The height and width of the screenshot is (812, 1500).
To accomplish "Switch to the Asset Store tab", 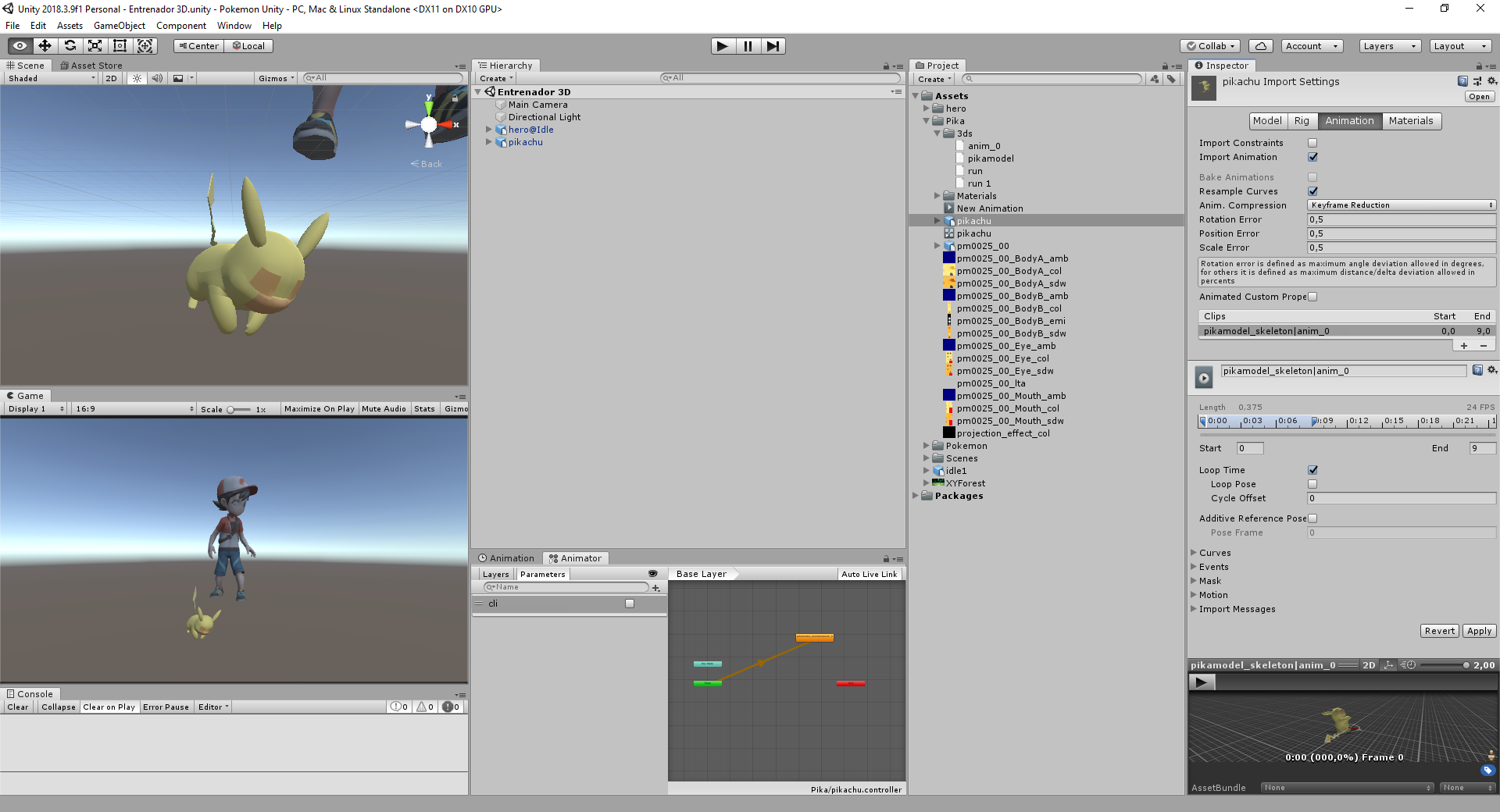I will 91,66.
